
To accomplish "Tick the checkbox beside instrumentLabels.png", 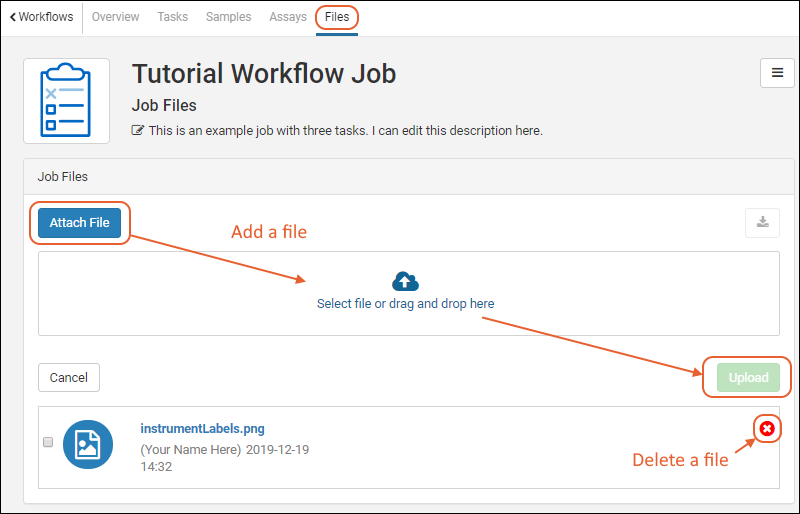I will [x=48, y=442].
